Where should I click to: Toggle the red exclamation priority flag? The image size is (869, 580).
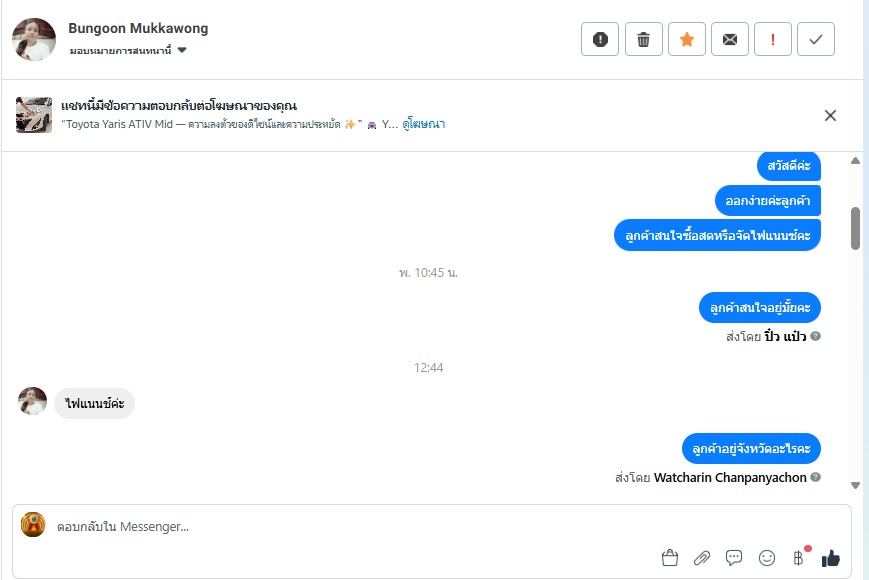coord(773,40)
